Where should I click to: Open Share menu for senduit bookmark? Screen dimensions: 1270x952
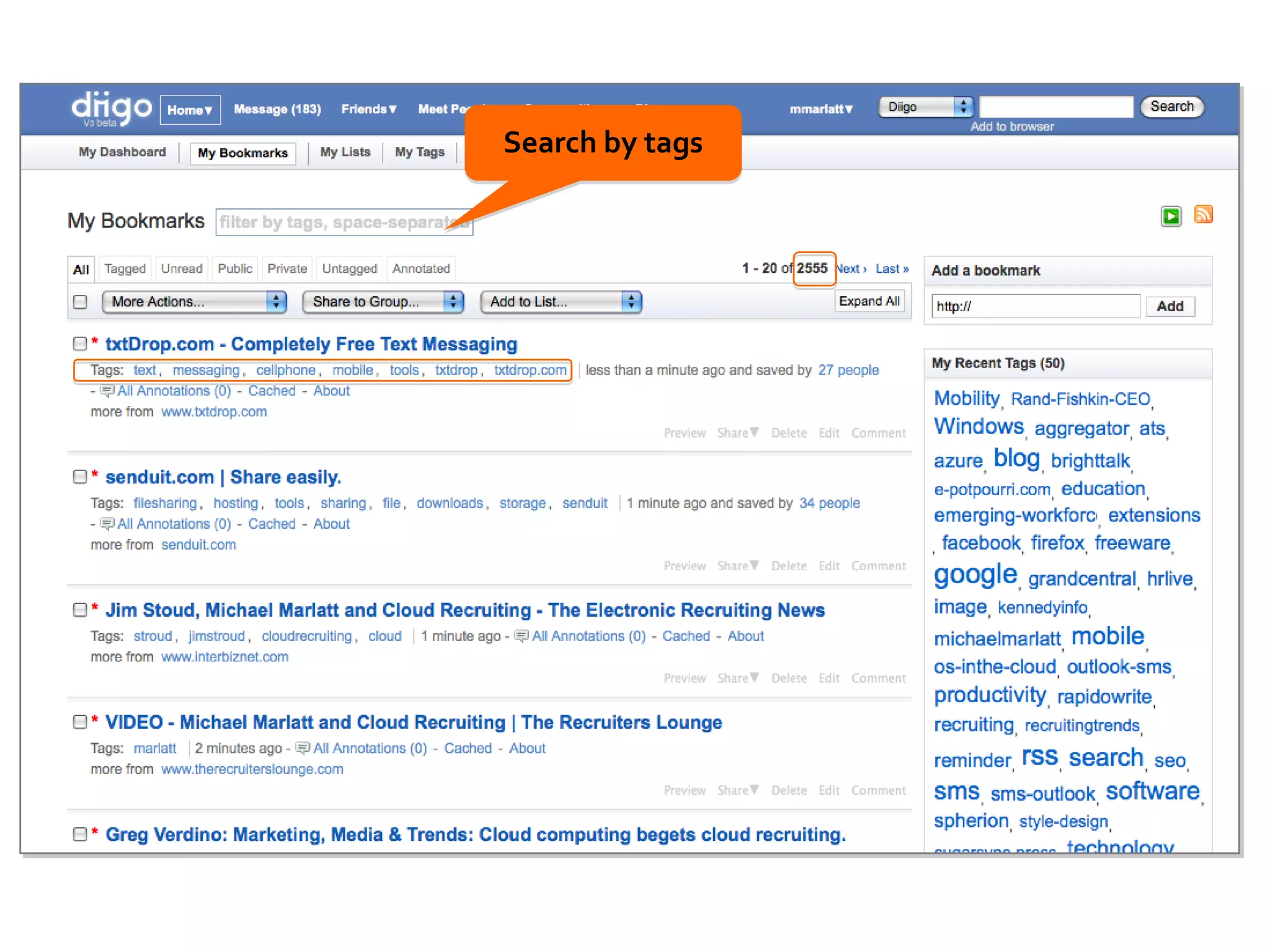click(x=738, y=566)
